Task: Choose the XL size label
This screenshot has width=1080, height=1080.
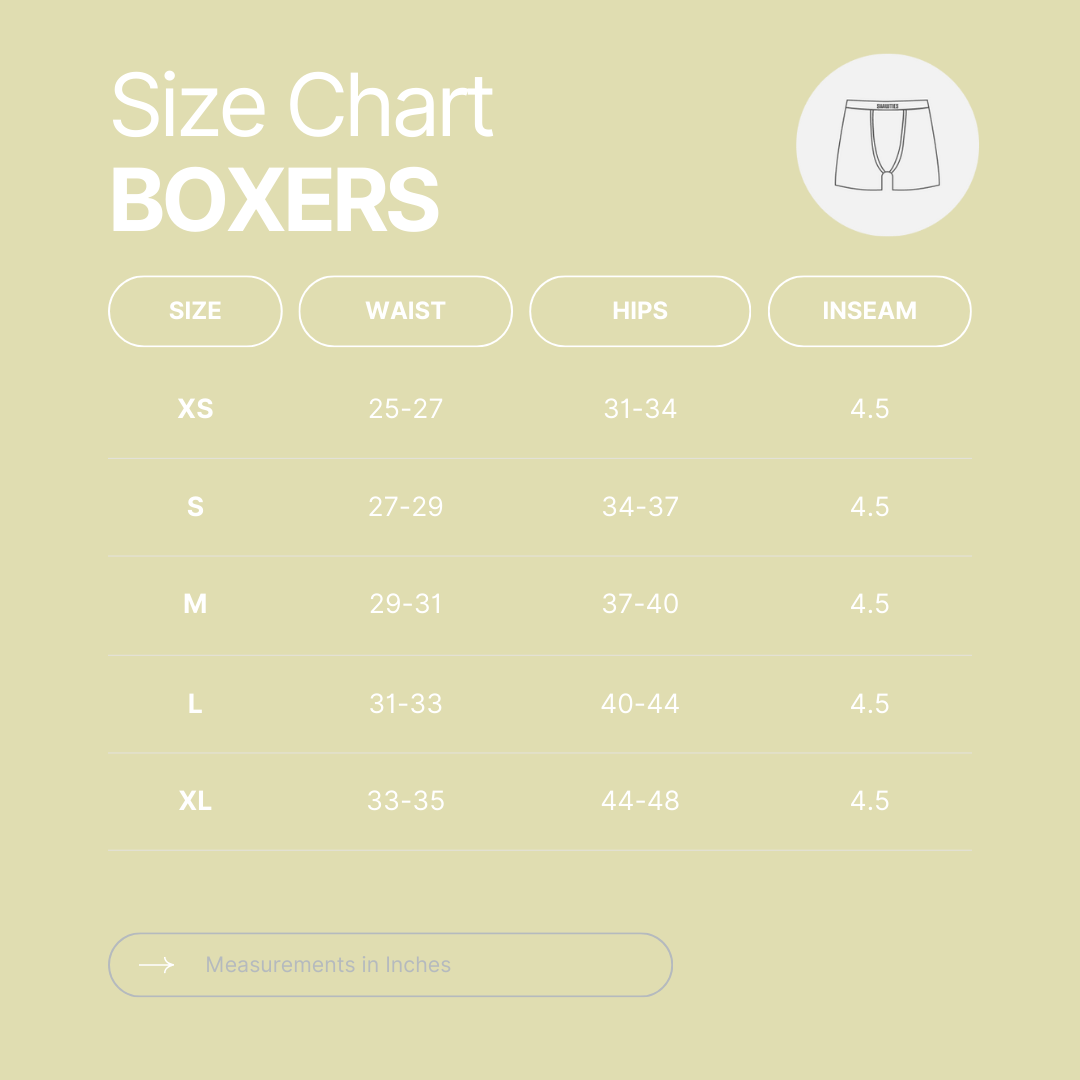Action: pos(195,801)
